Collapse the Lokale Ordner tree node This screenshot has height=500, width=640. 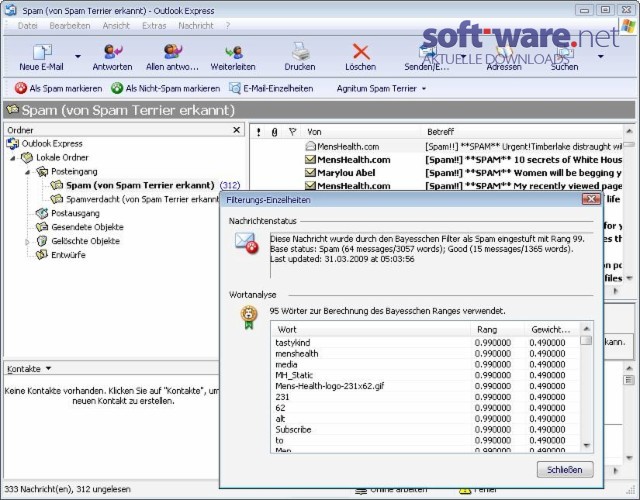coord(13,158)
